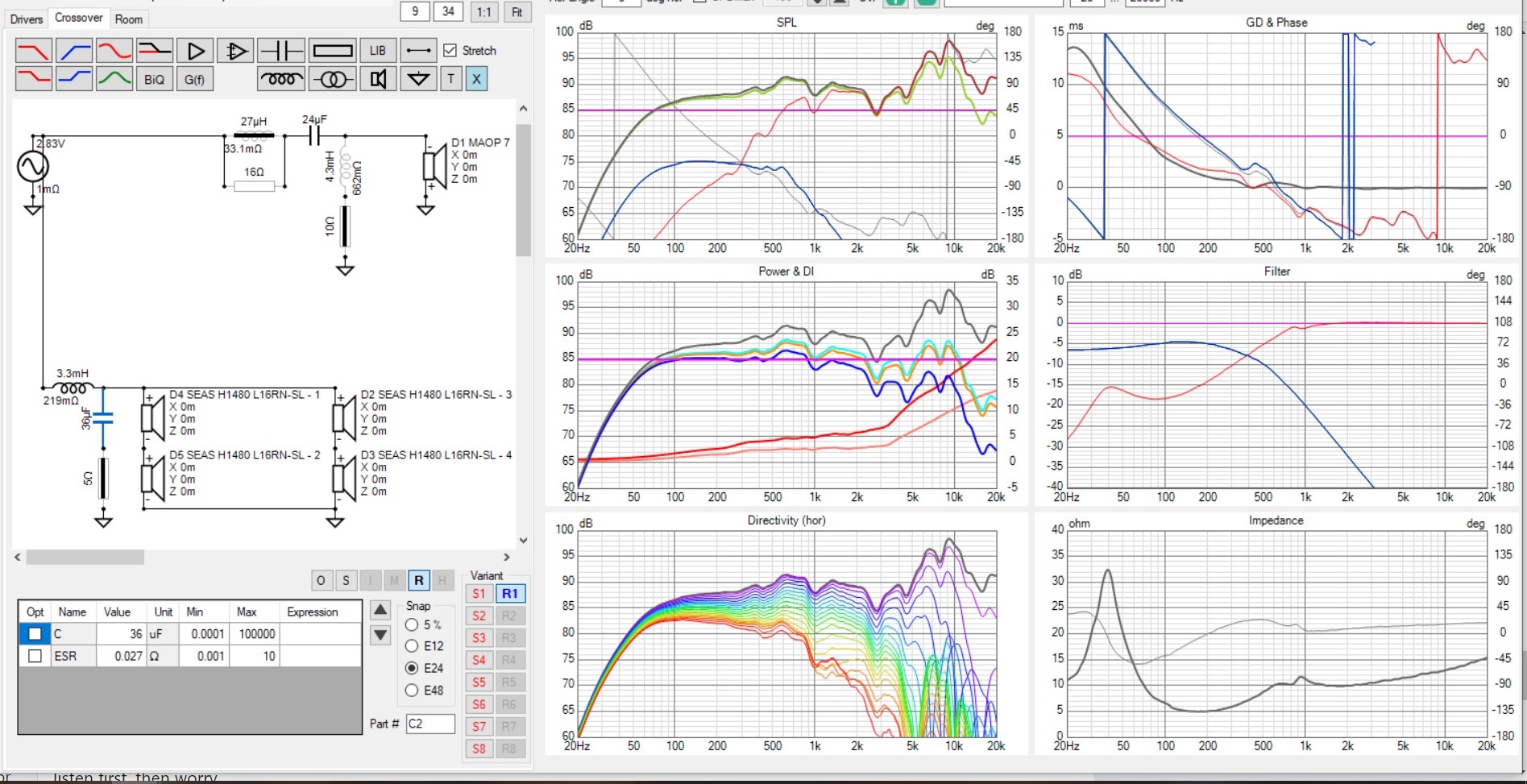The image size is (1527, 784).
Task: Click the grid field showing 34
Action: tap(448, 11)
